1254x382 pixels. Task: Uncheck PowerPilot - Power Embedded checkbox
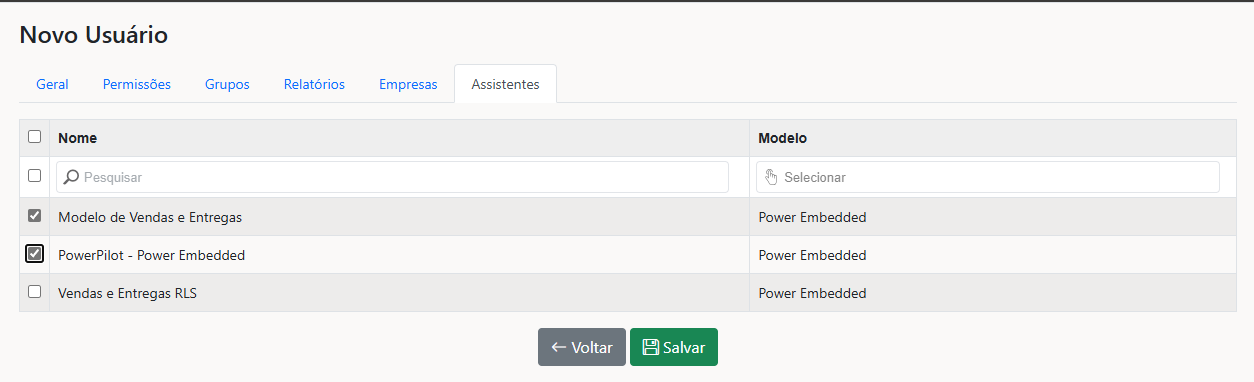(x=35, y=254)
